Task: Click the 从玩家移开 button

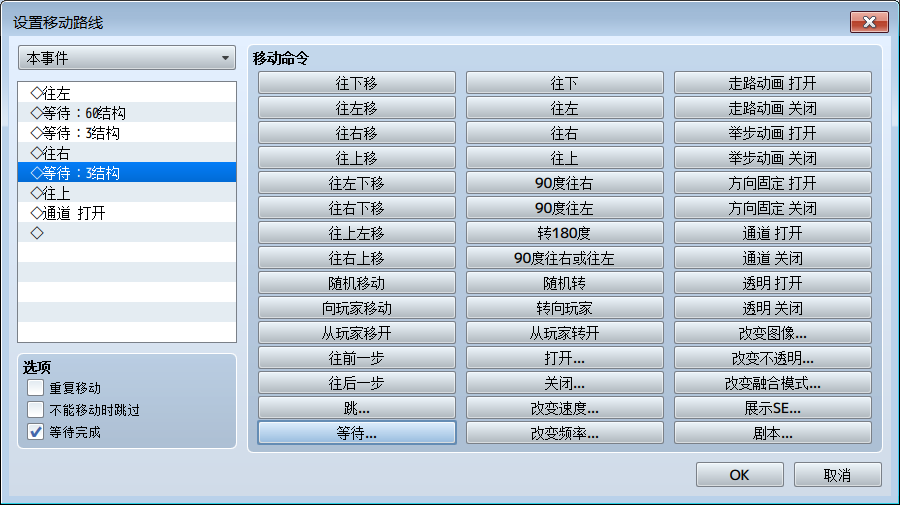Action: [x=356, y=333]
